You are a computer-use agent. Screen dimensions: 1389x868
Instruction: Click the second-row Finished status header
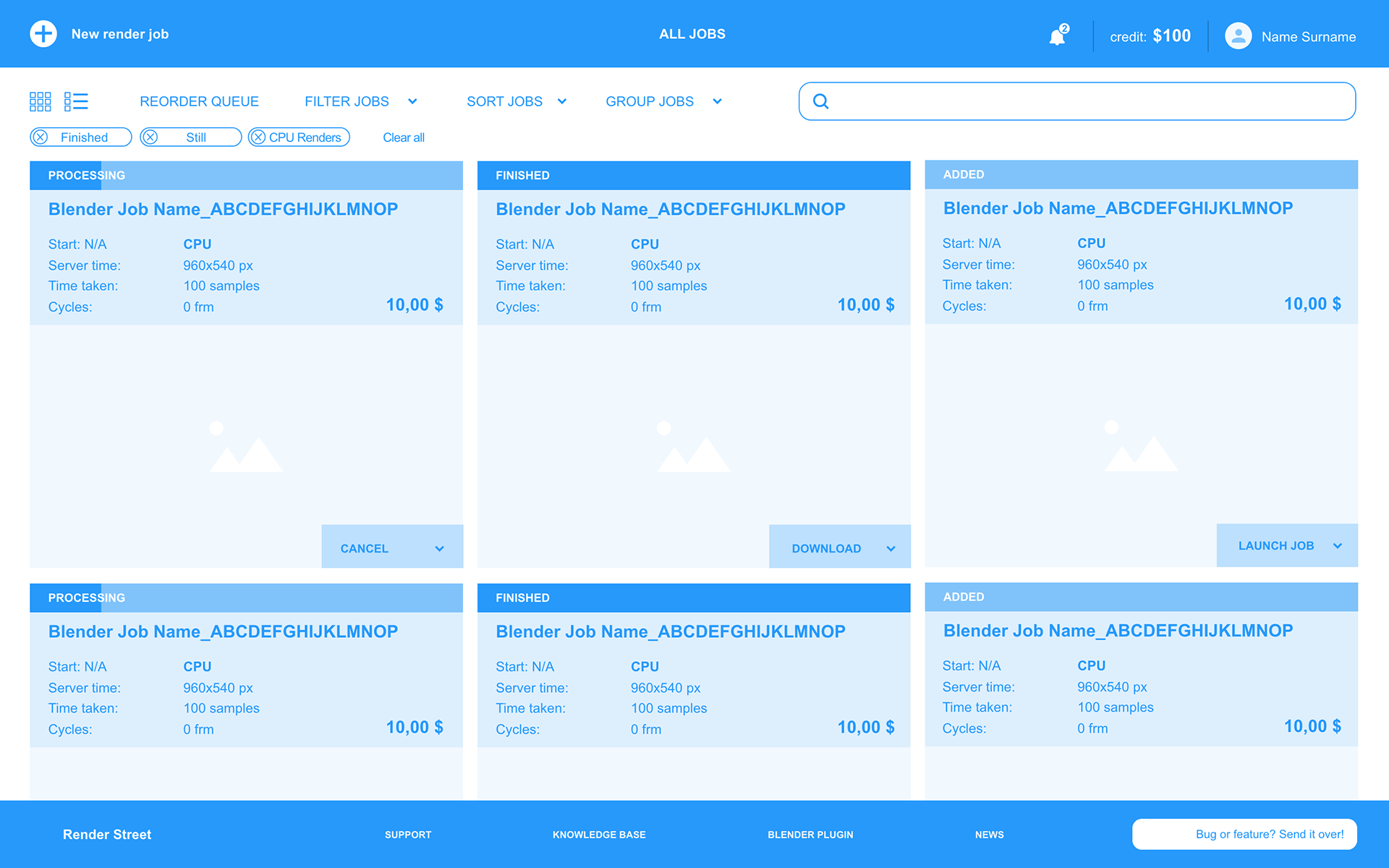[694, 597]
